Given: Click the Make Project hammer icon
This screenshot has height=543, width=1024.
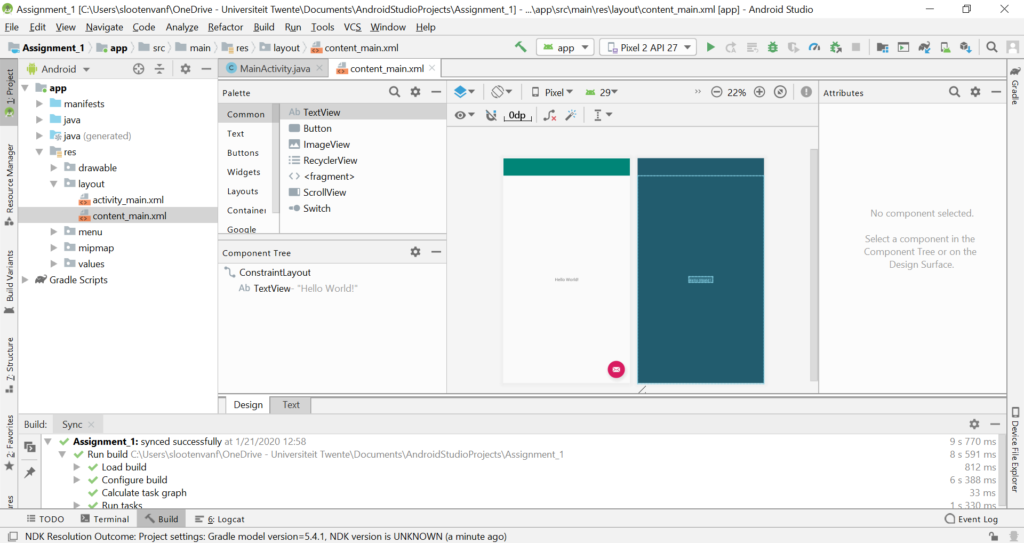Looking at the screenshot, I should [x=520, y=47].
